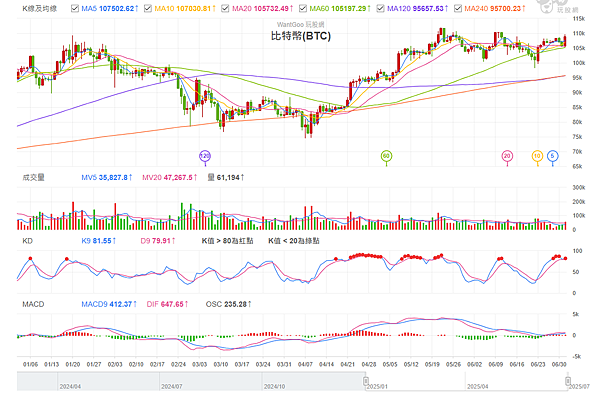Image resolution: width=600 pixels, height=397 pixels.
Task: Click the 75k price axis label
Action: (577, 137)
